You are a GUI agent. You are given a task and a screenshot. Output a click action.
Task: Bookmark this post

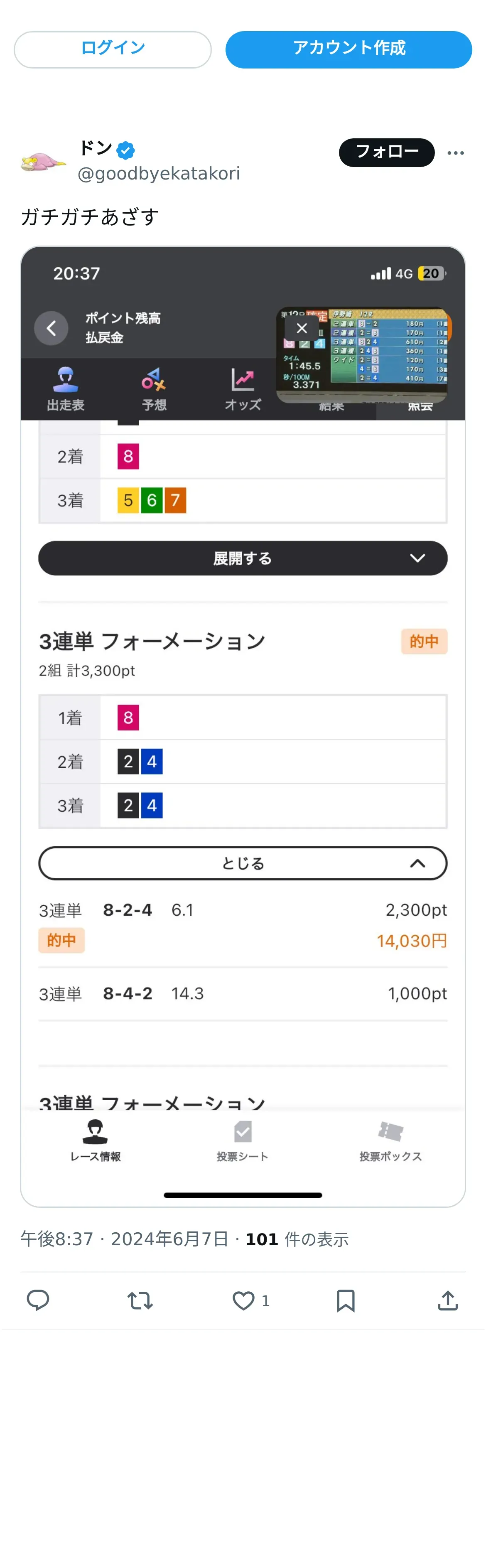(x=346, y=1300)
